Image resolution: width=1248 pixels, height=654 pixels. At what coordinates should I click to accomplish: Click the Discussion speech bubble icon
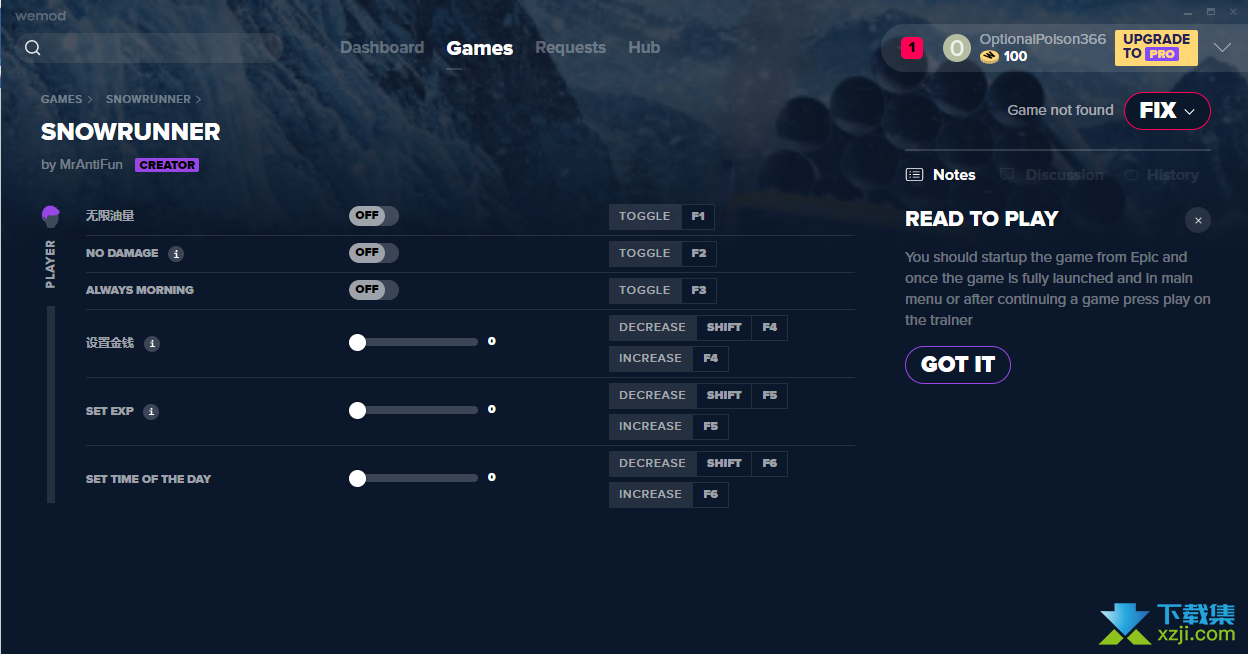pyautogui.click(x=1007, y=175)
